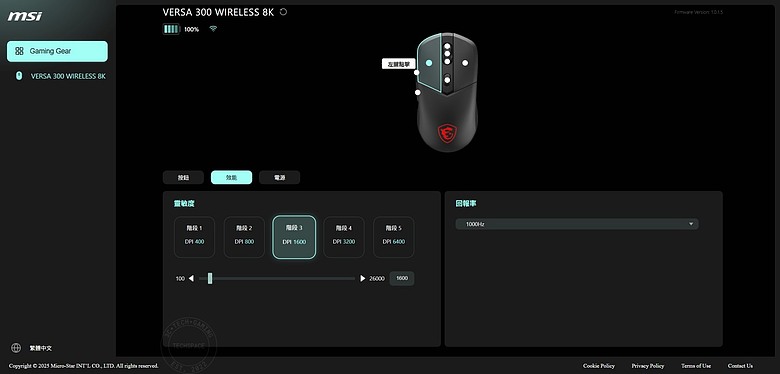Click the Micro-Star copyright notice
This screenshot has width=780, height=374.
tap(84, 366)
